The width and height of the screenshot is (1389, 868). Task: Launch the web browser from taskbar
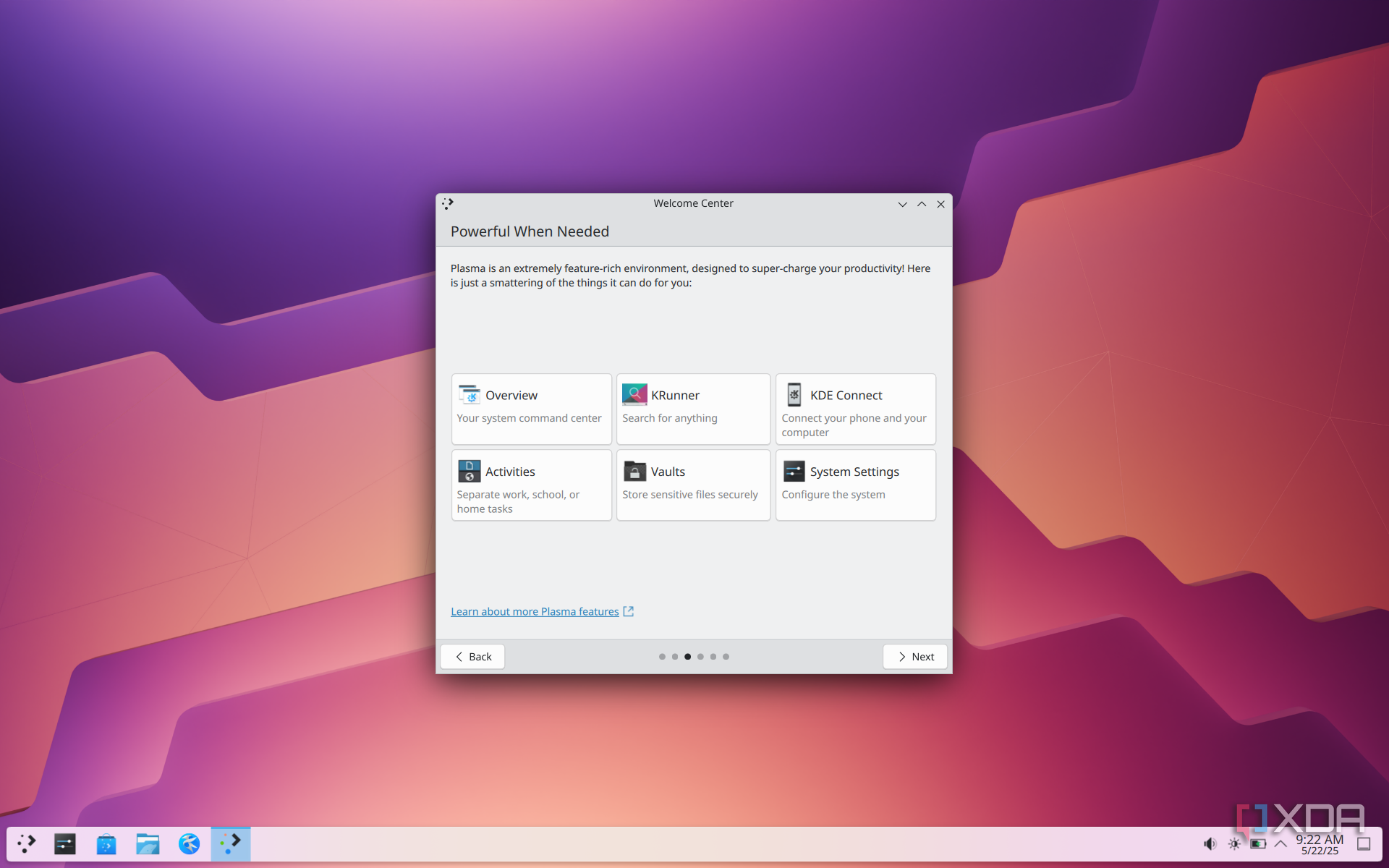tap(189, 843)
